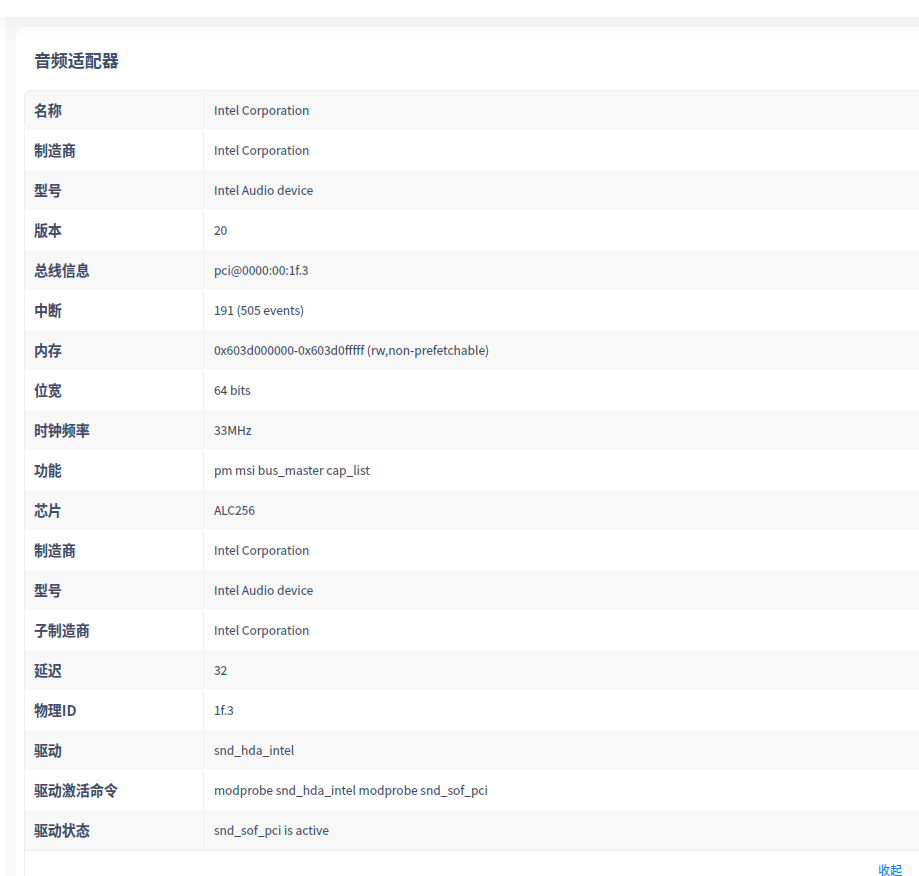Select the latency value 32
This screenshot has width=919, height=876.
pyautogui.click(x=220, y=671)
